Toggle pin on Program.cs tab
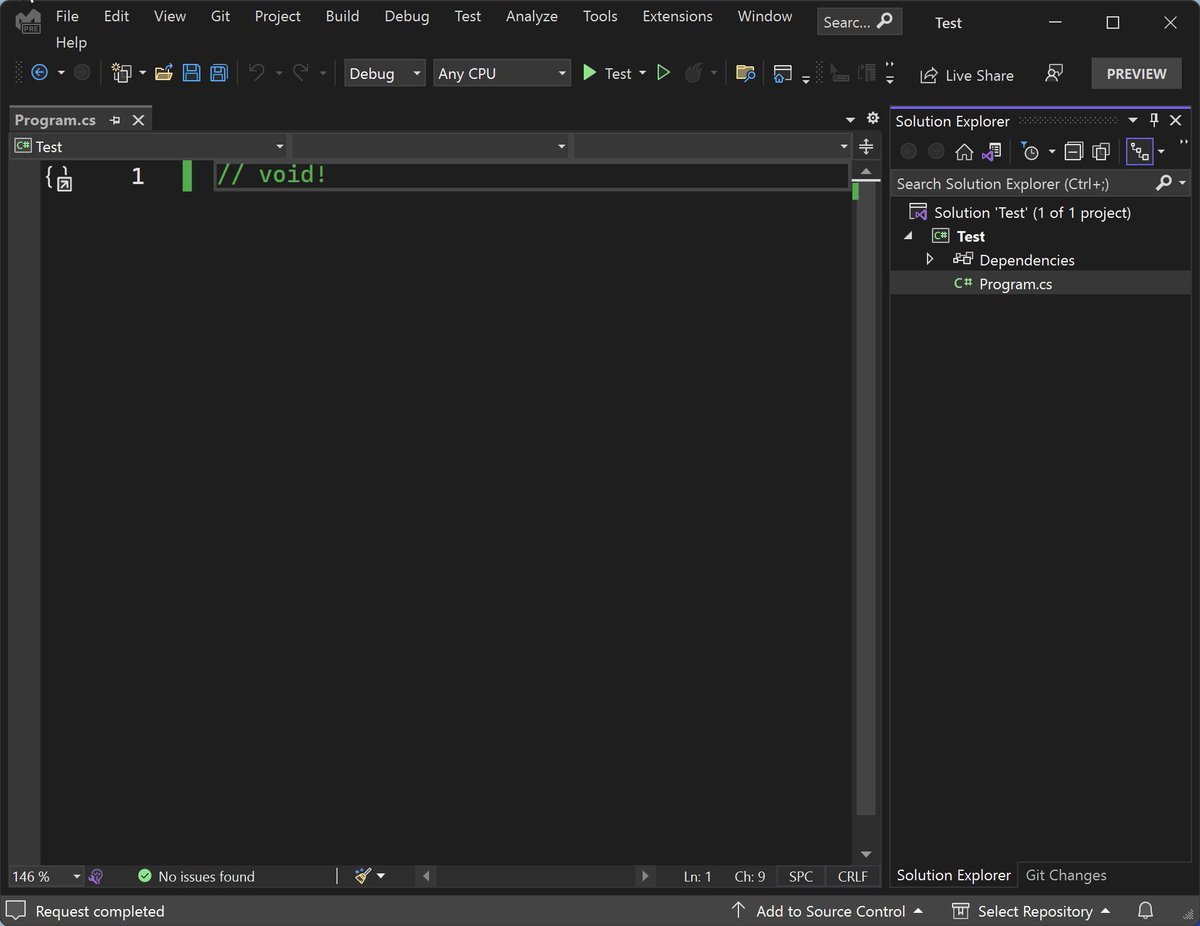1200x926 pixels. click(x=115, y=120)
